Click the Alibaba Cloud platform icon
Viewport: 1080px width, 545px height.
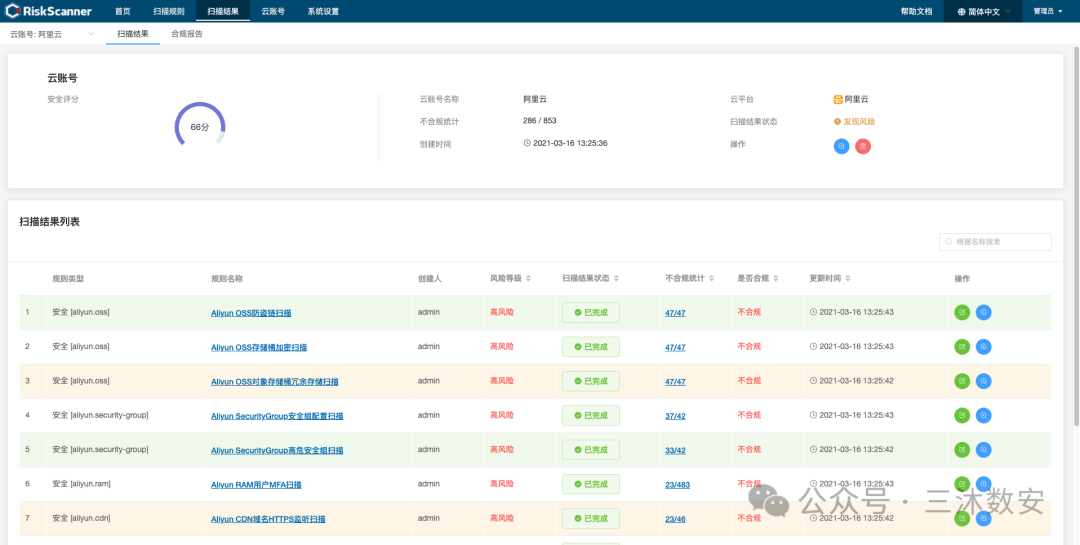838,99
